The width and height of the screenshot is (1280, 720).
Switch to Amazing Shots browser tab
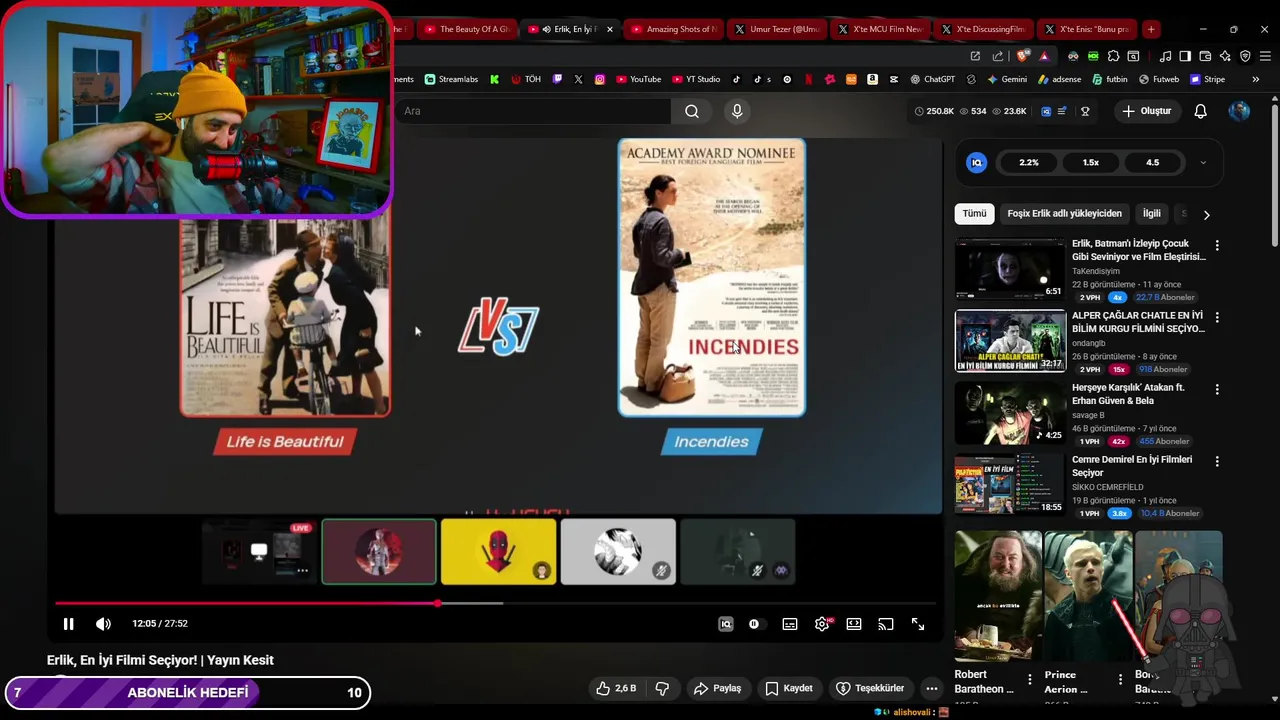673,29
